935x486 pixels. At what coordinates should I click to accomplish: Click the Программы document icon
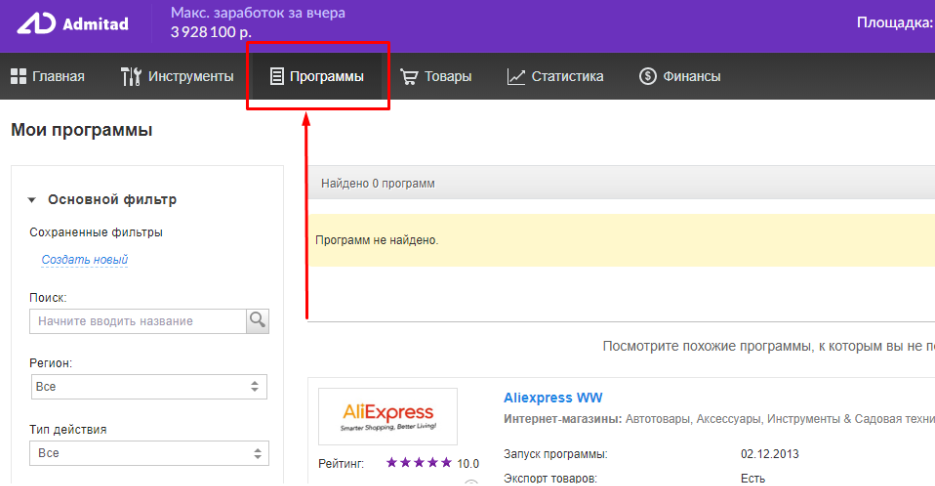[x=277, y=76]
